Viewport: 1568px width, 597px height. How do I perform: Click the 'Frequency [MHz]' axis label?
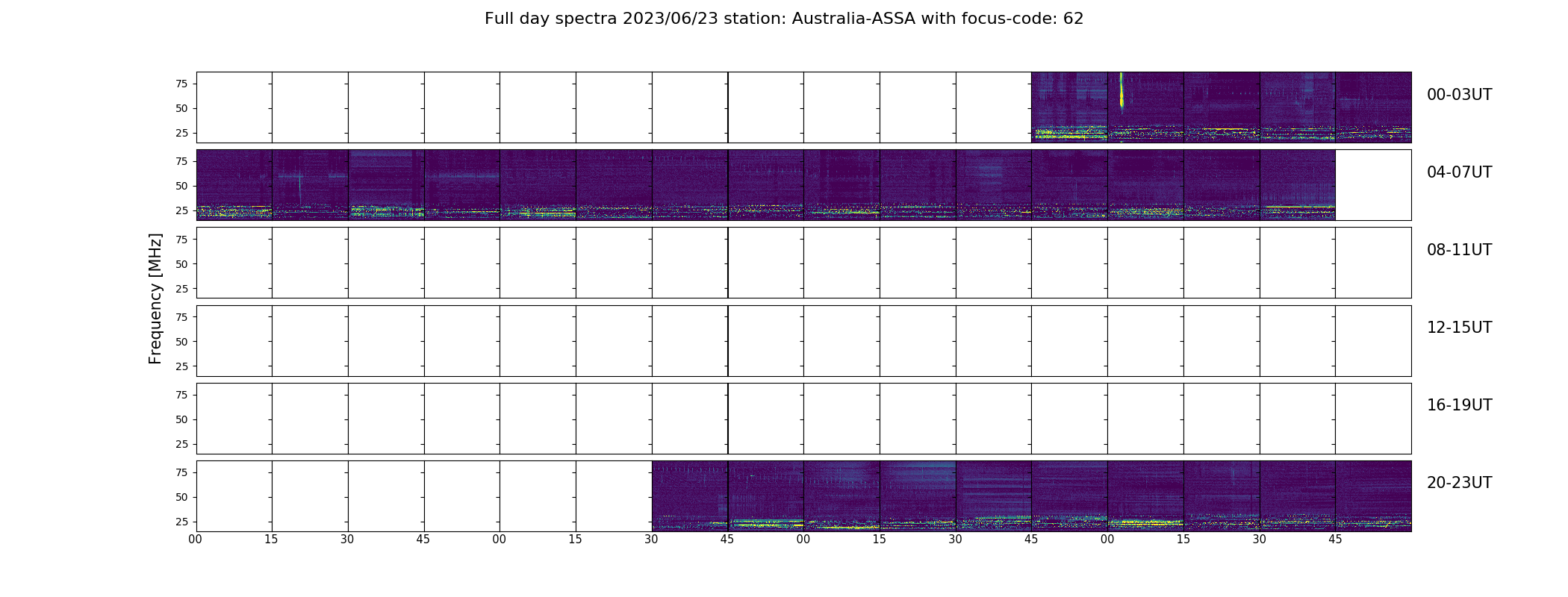(x=155, y=298)
